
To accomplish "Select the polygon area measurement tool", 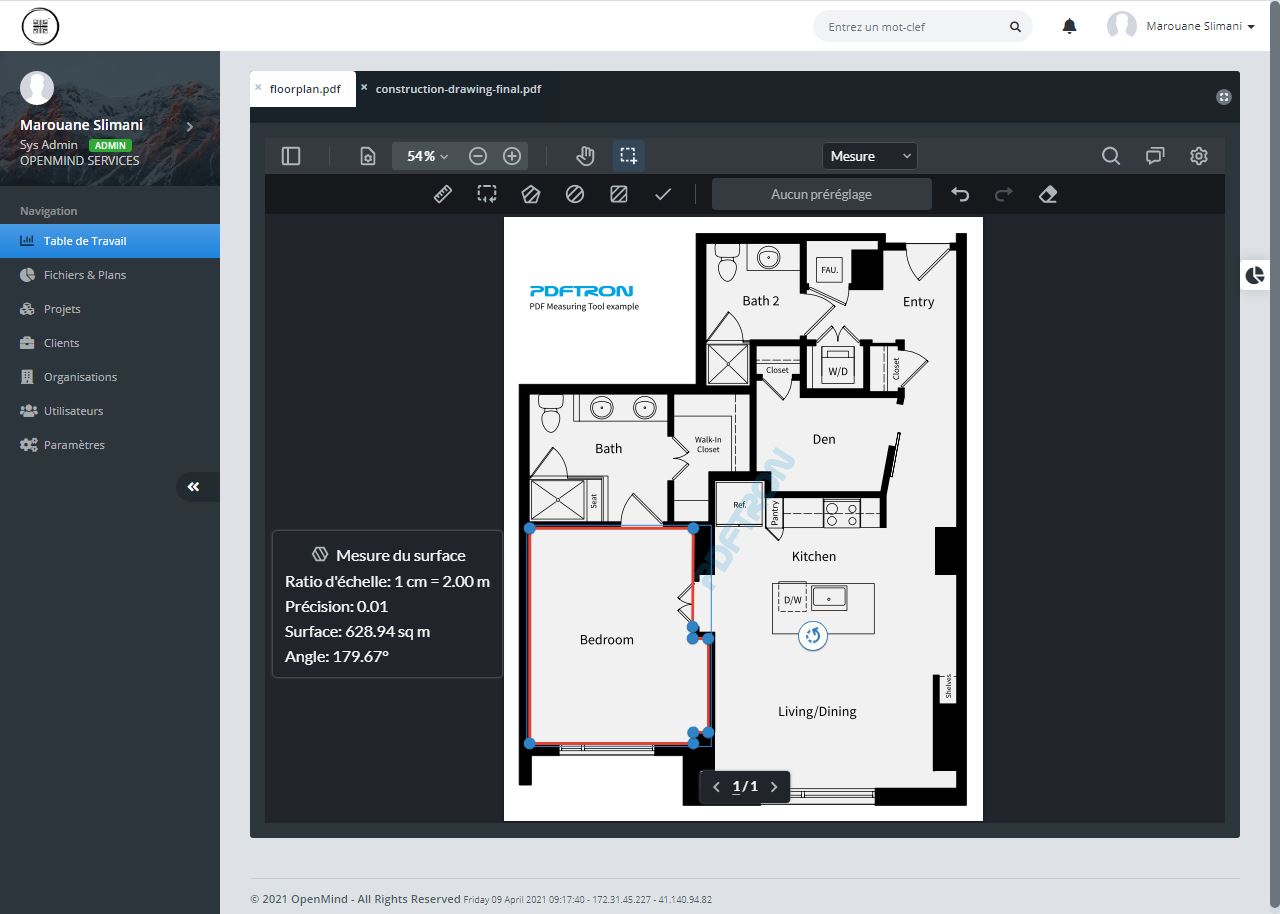I will tap(531, 194).
